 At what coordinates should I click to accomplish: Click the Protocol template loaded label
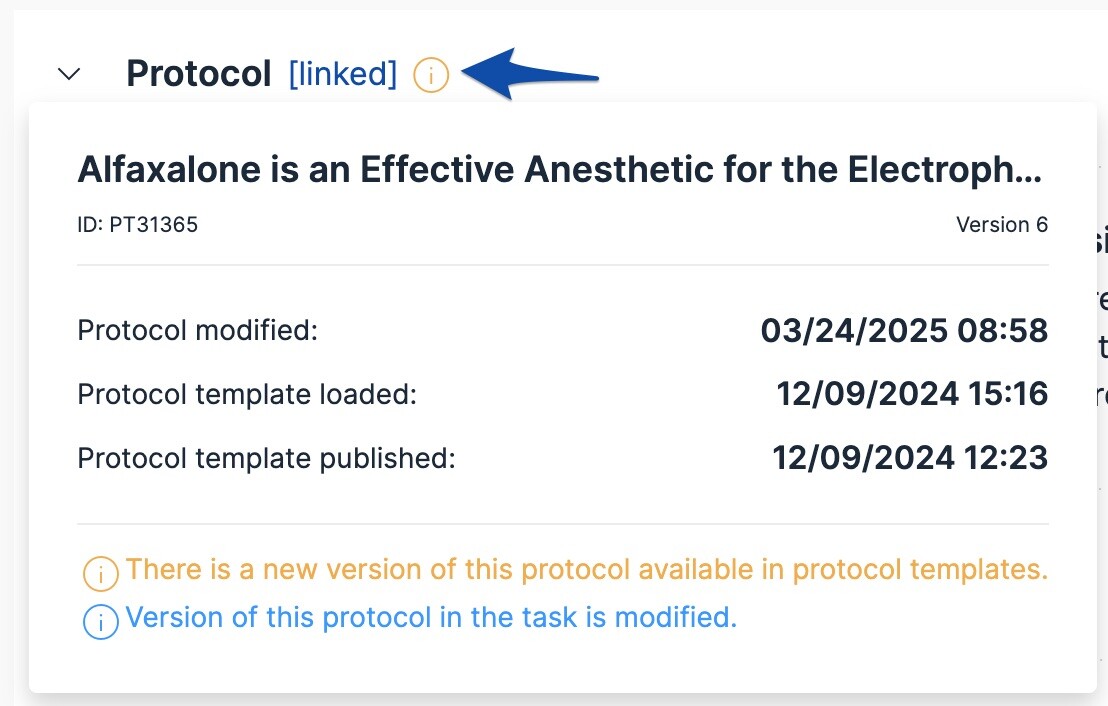tap(246, 395)
